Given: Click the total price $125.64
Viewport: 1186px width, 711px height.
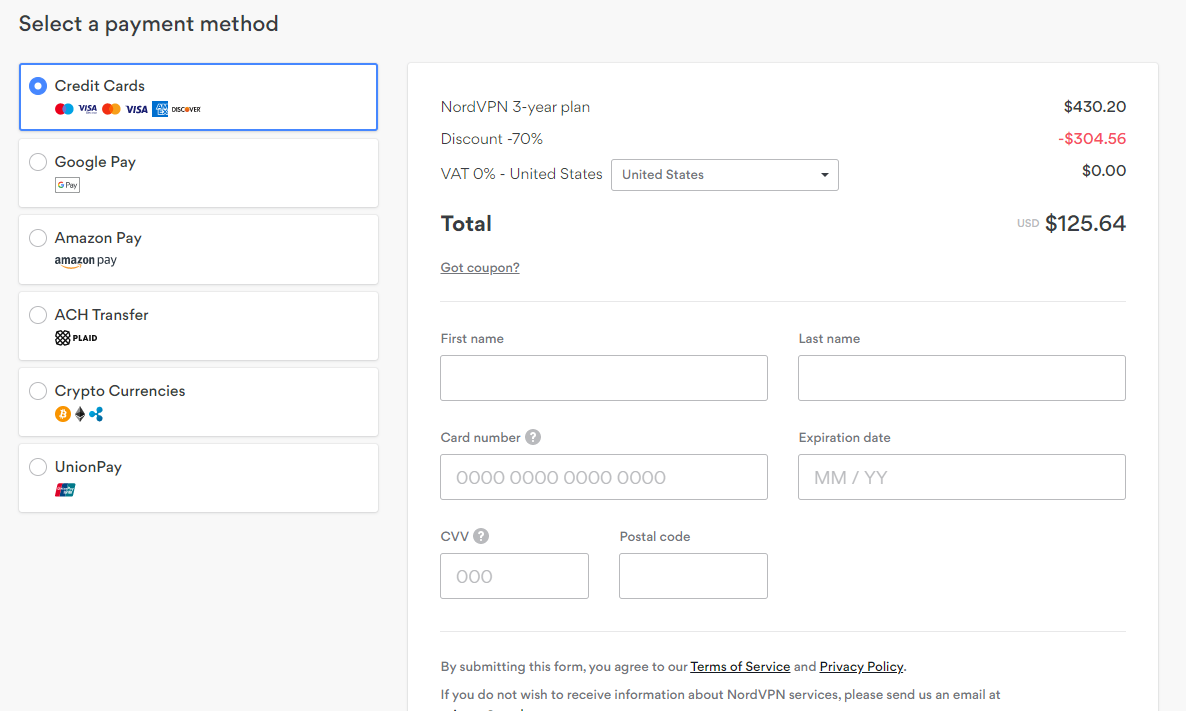Looking at the screenshot, I should (1085, 223).
